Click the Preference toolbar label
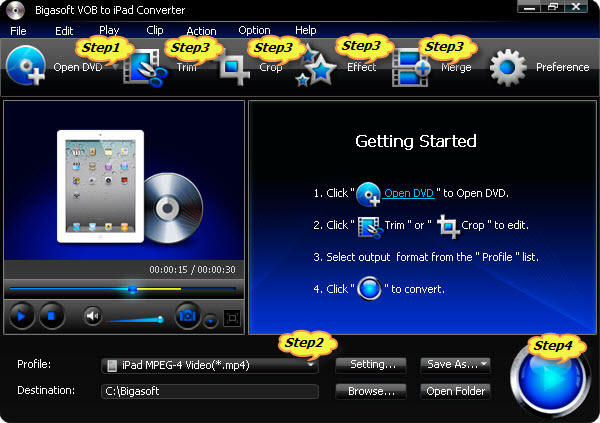Viewport: 600px width, 423px height. click(562, 67)
